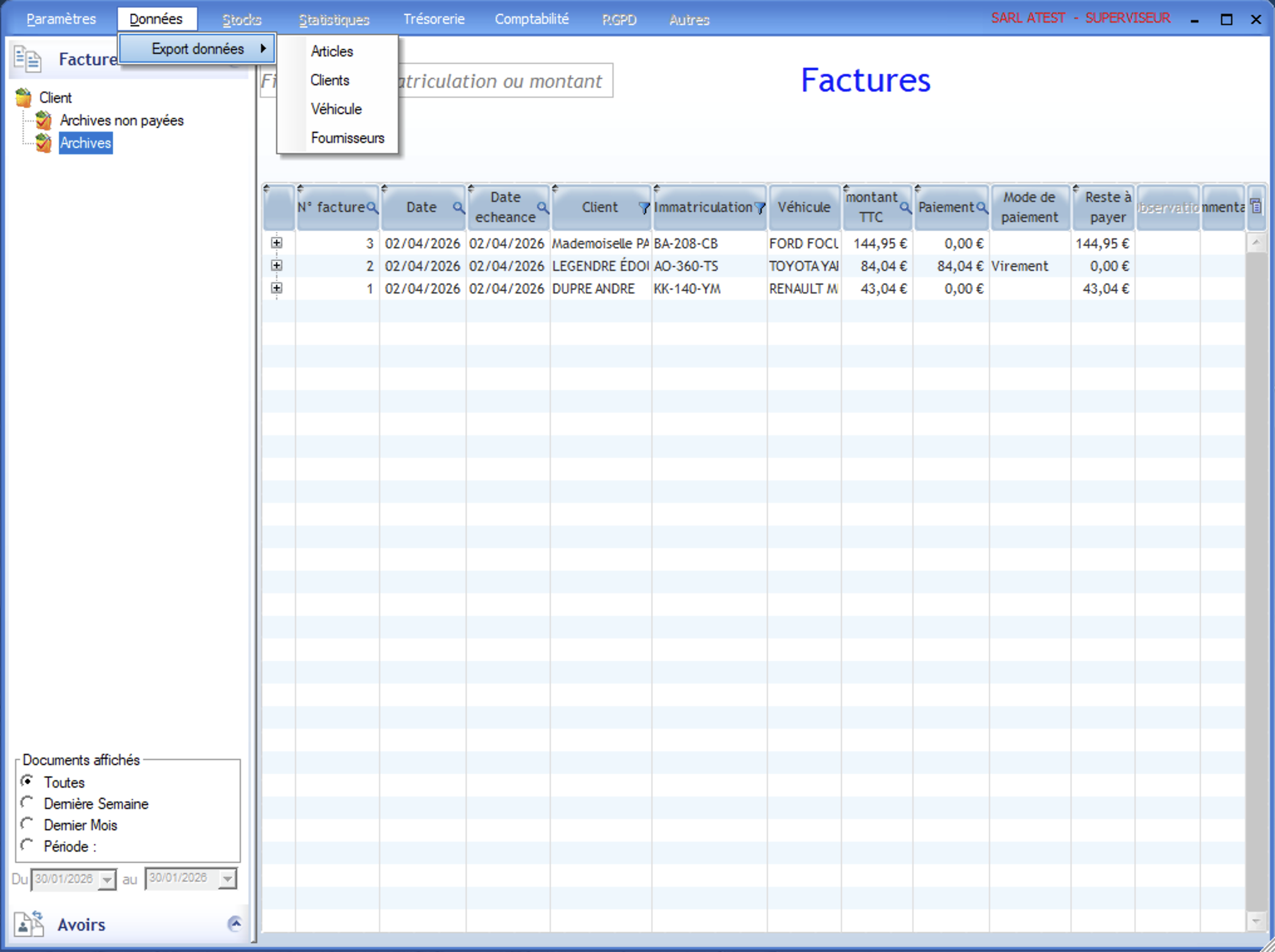Select the Toutes radio button
The height and width of the screenshot is (952, 1275).
[27, 781]
